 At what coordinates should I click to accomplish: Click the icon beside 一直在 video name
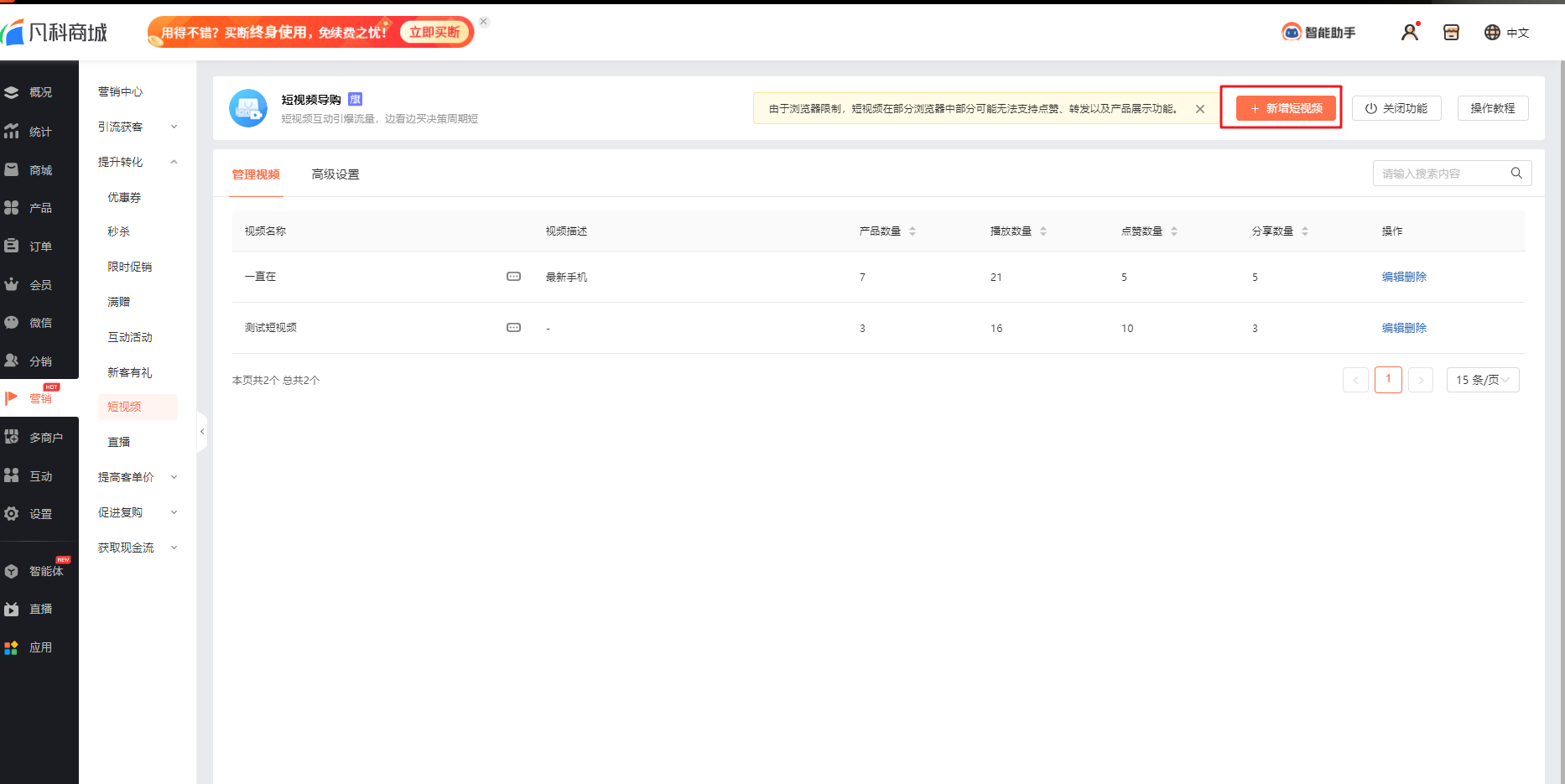[x=514, y=277]
